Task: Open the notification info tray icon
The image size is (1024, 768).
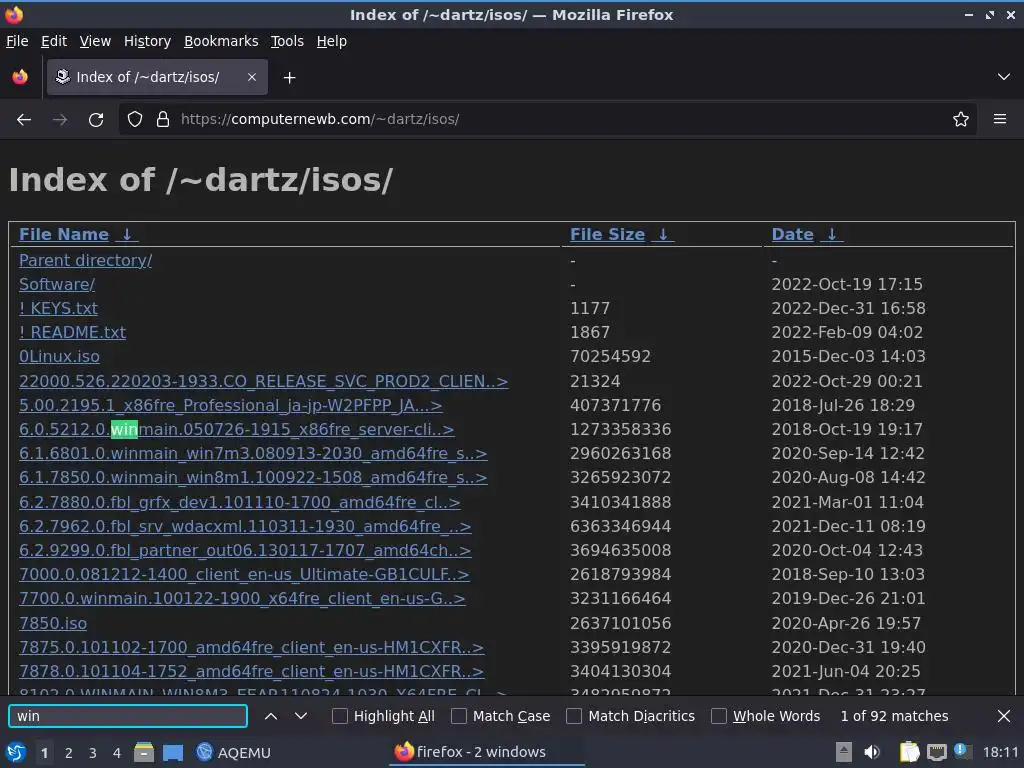Action: (961, 751)
